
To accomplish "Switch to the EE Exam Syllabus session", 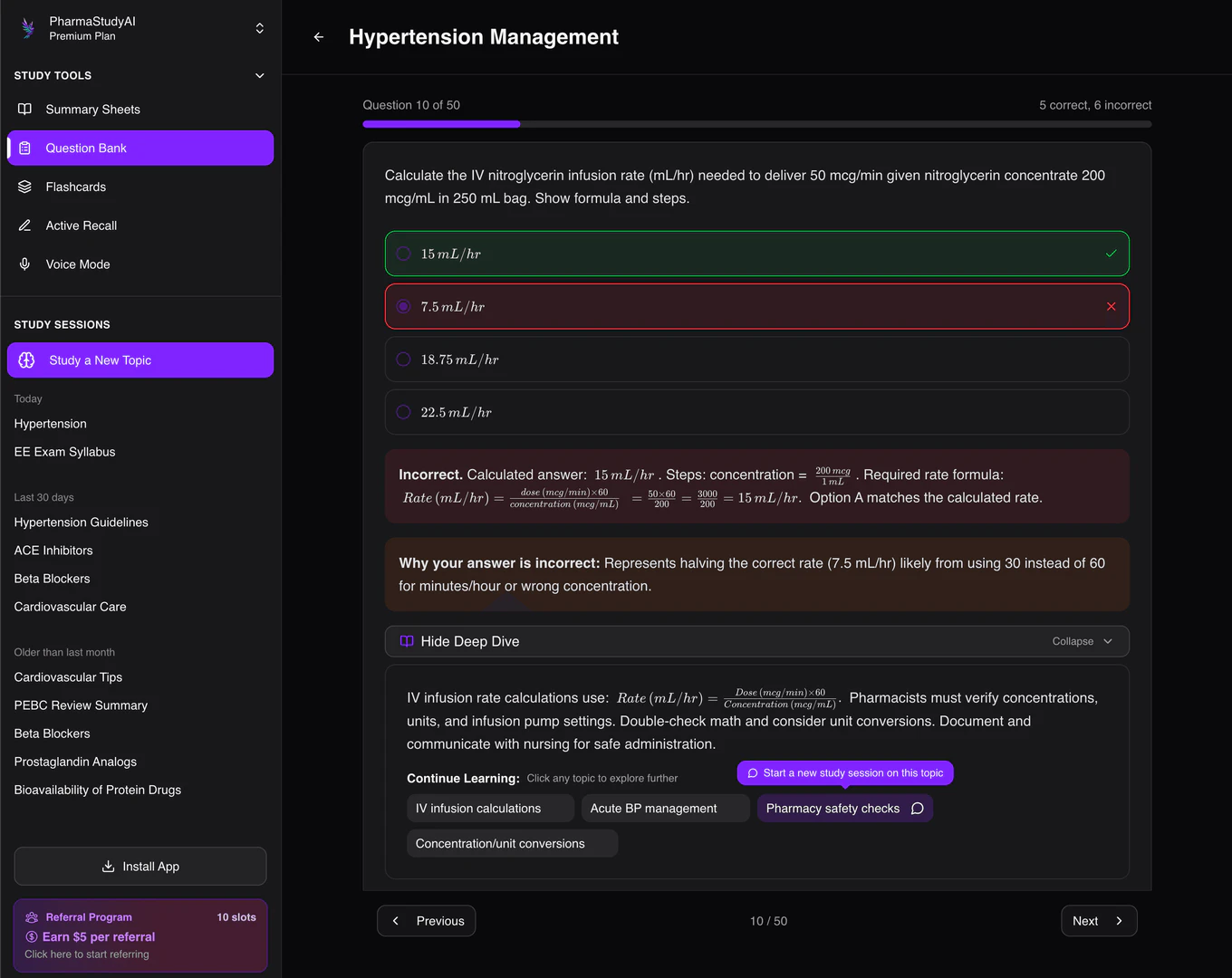I will (64, 451).
